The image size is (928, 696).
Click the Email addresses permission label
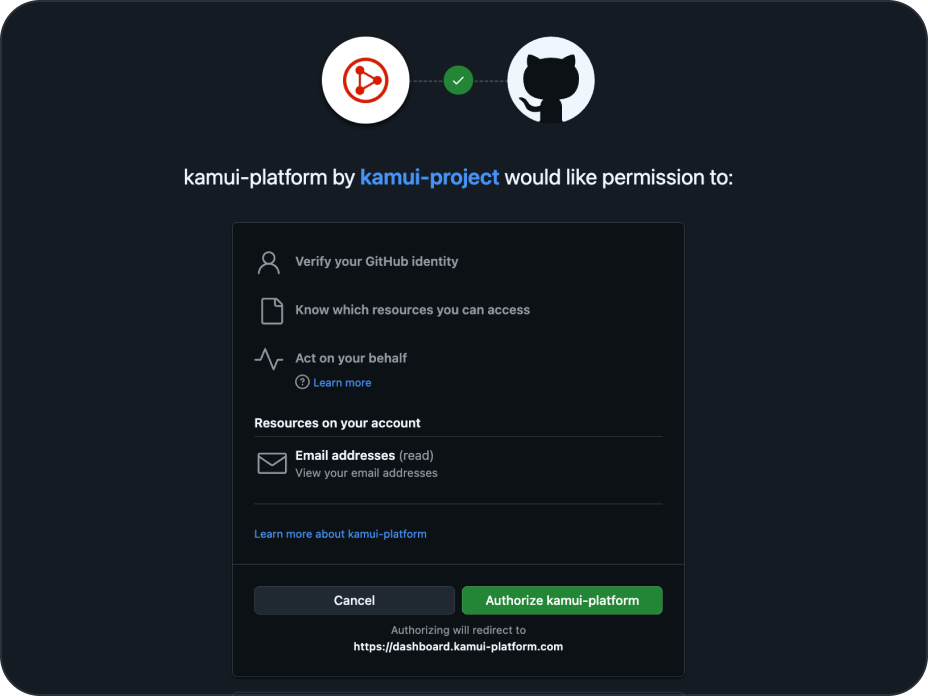345,455
